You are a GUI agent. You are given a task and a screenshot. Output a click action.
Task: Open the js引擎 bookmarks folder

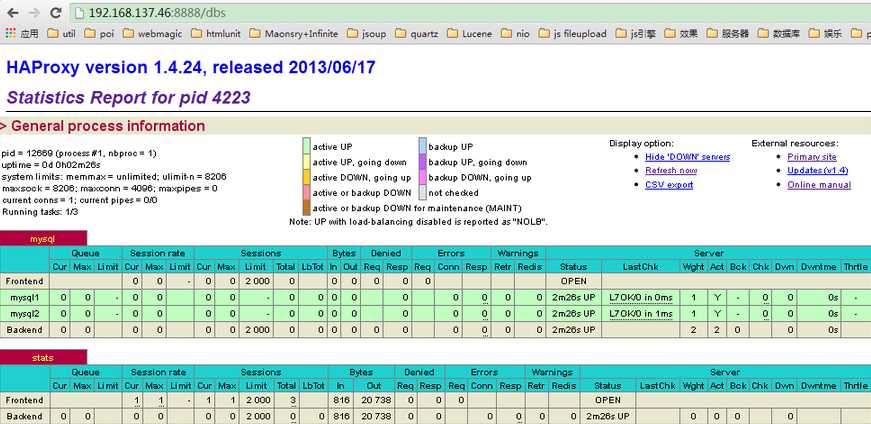coord(635,33)
